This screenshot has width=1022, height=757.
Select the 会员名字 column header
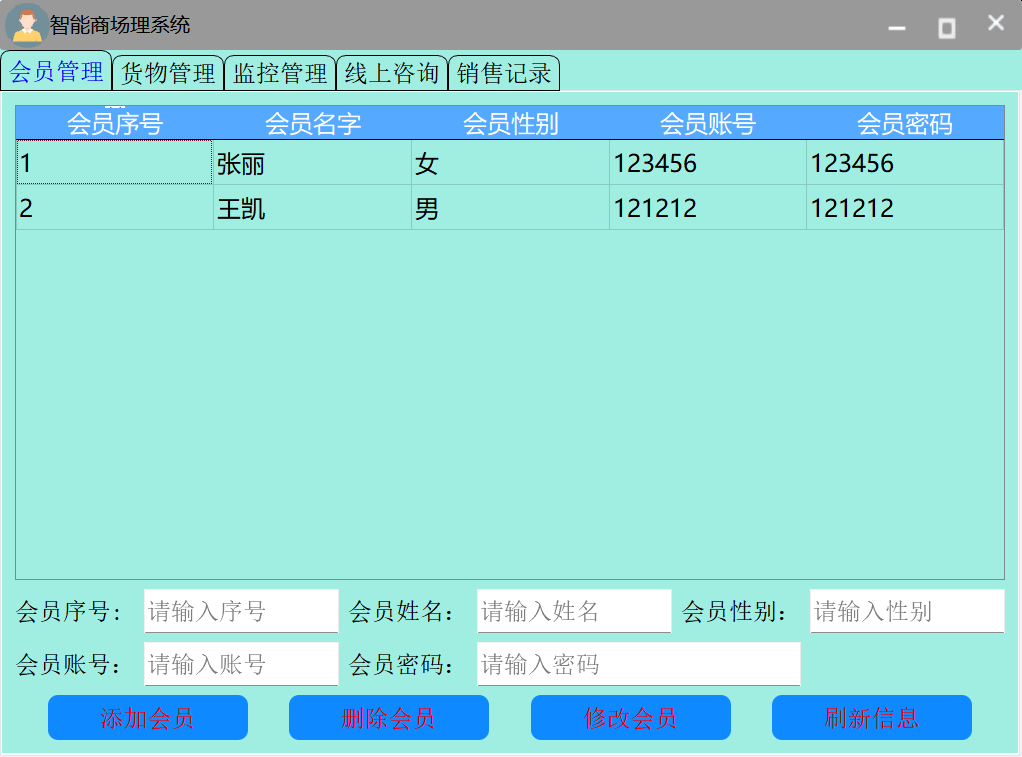coord(312,123)
